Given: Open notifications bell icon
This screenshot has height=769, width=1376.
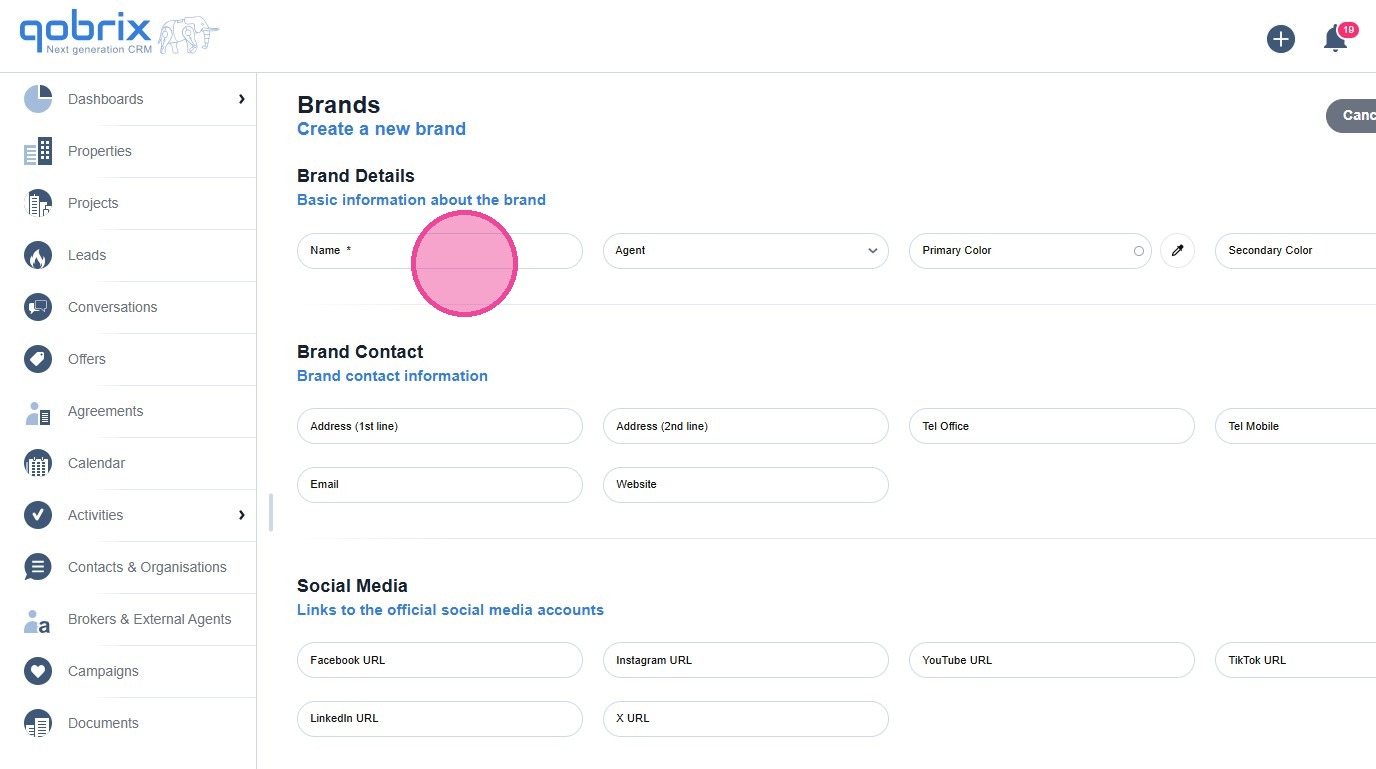Looking at the screenshot, I should click(1335, 39).
